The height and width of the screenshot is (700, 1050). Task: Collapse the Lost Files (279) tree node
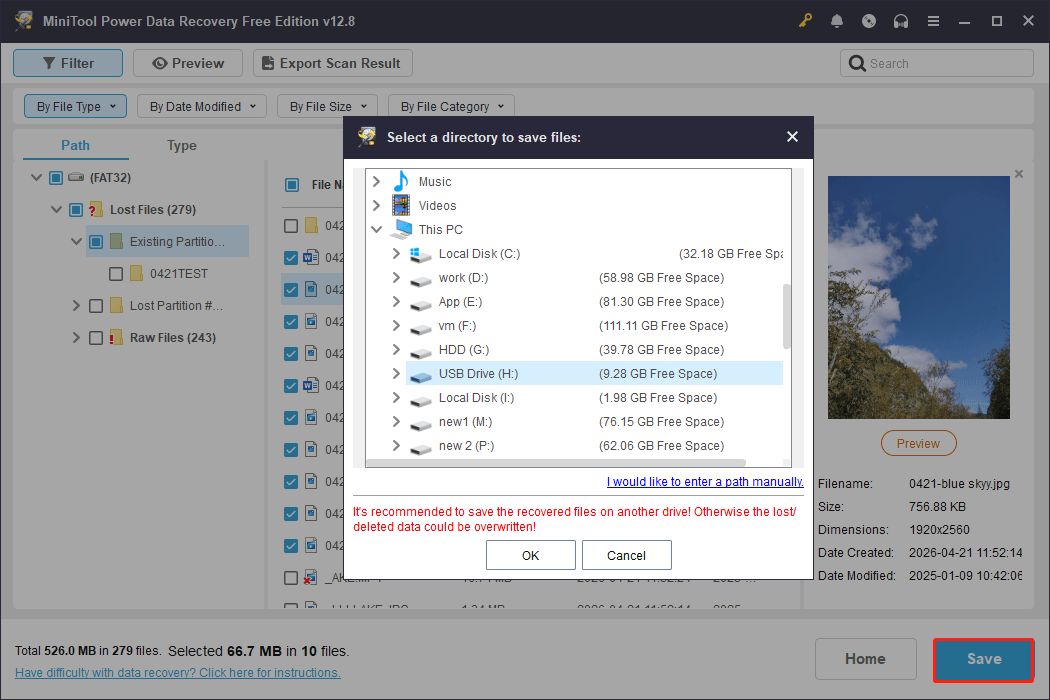[56, 210]
